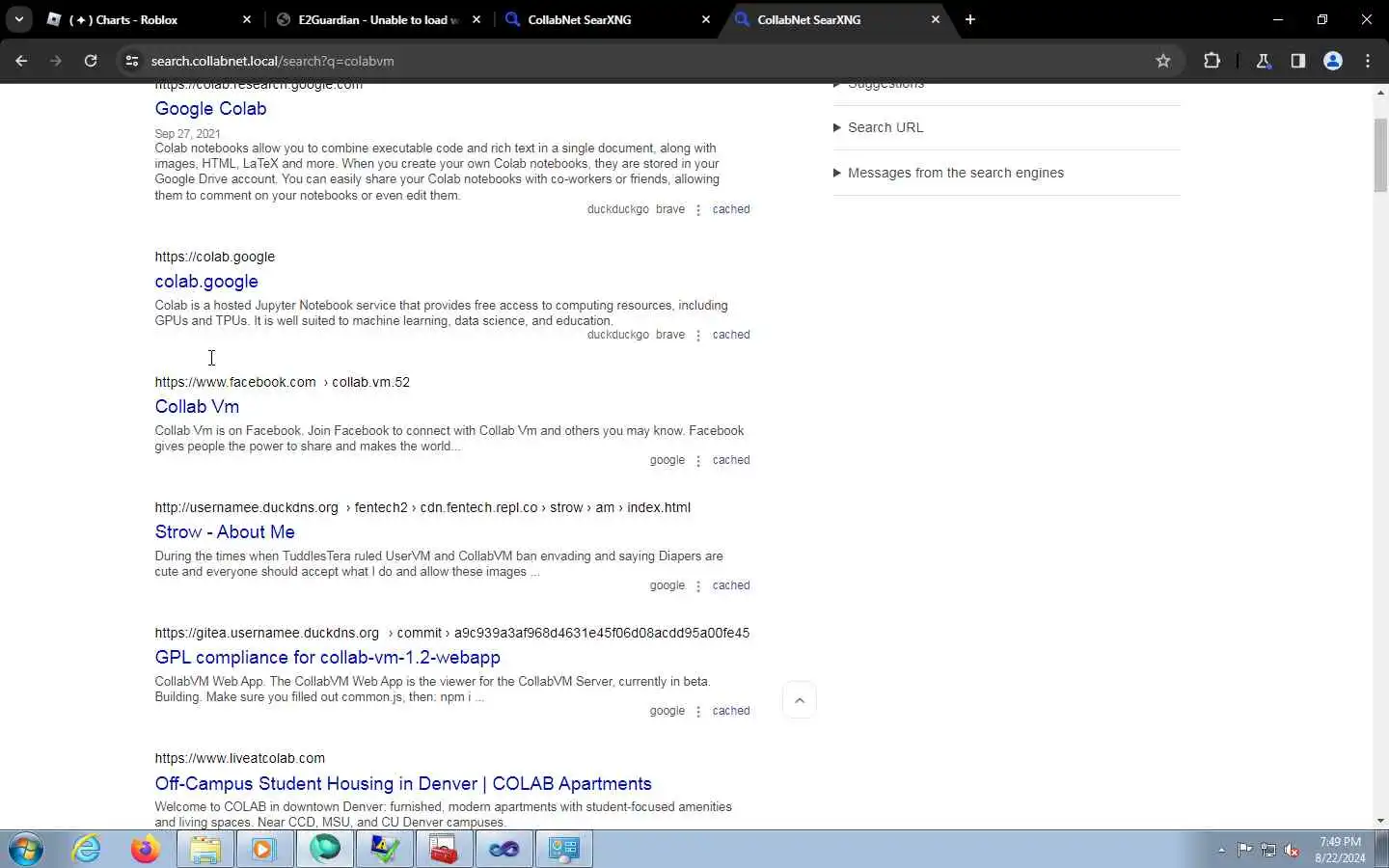
Task: Open the blue infinity taskbar icon
Action: (x=504, y=850)
